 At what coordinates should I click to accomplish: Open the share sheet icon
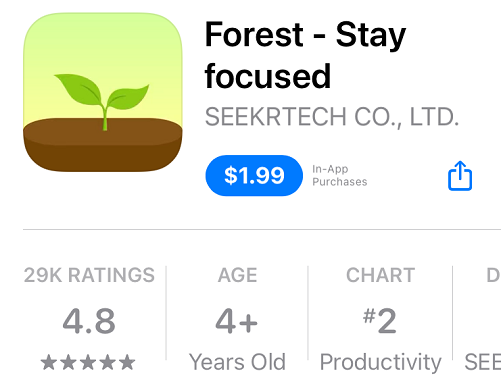(460, 176)
